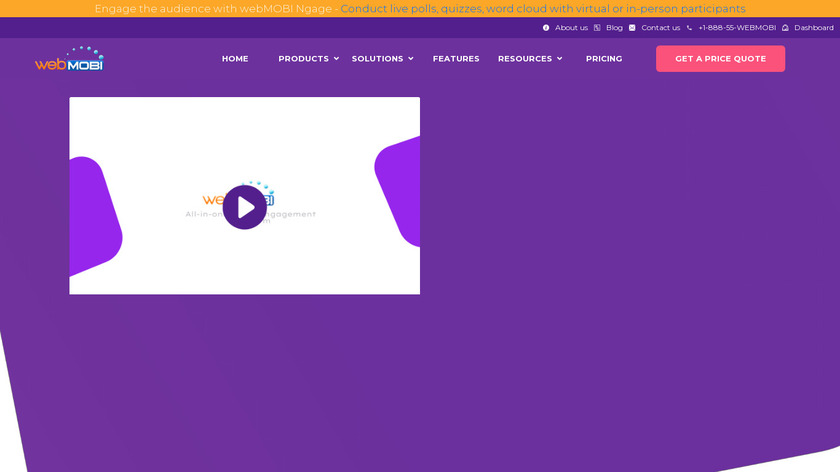
Task: Click the Dashboard icon
Action: 785,28
